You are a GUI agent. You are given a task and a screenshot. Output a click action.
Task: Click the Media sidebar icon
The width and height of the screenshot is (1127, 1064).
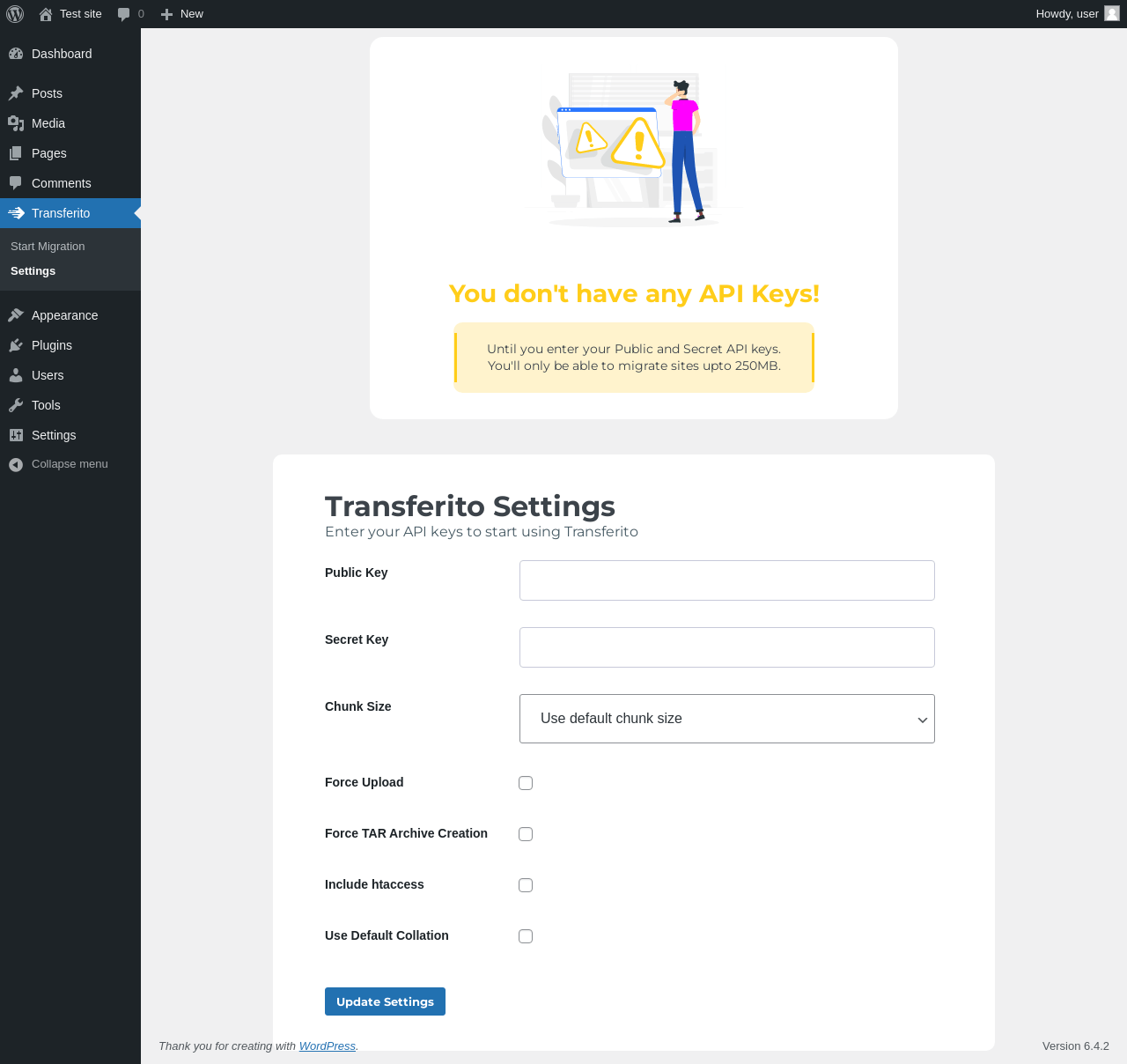pos(16,123)
